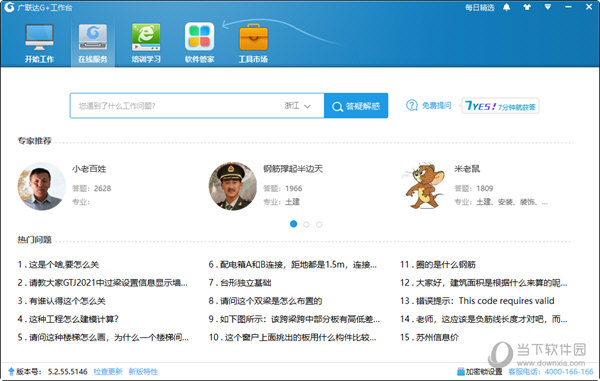Viewport: 600px width, 381px height.
Task: Open question 15 苏州信息价
Action: click(429, 337)
